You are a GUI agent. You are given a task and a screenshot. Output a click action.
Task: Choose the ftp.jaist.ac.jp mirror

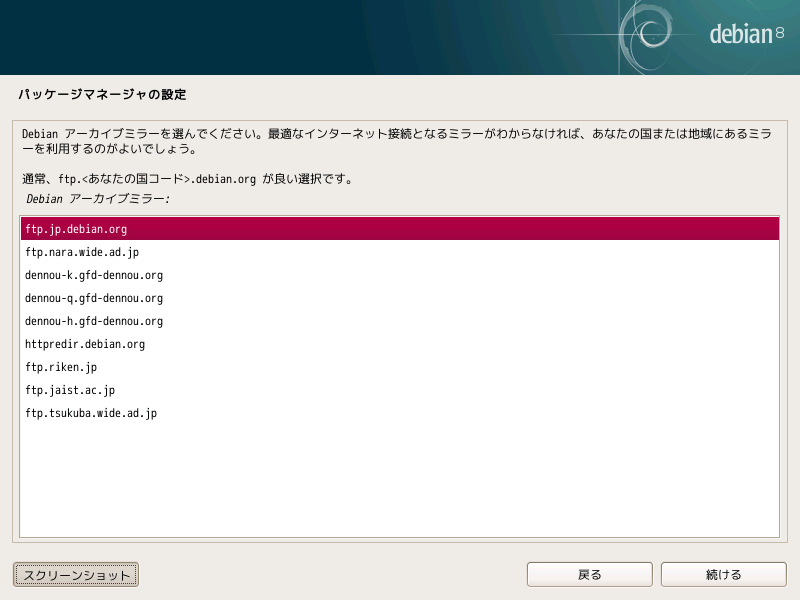pos(64,390)
